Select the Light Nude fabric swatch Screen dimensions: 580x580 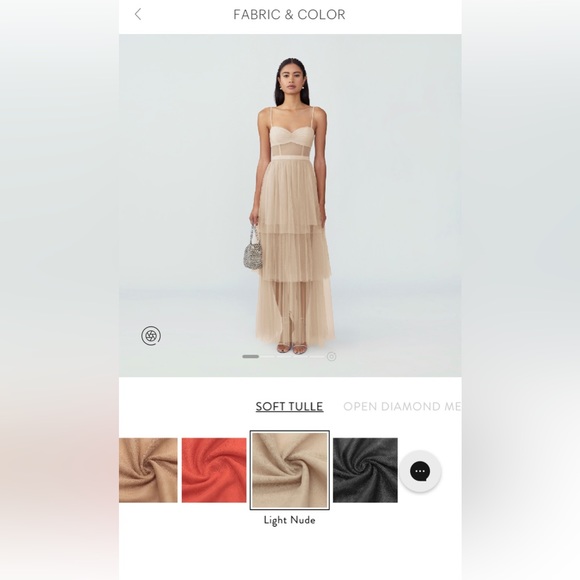pos(290,470)
